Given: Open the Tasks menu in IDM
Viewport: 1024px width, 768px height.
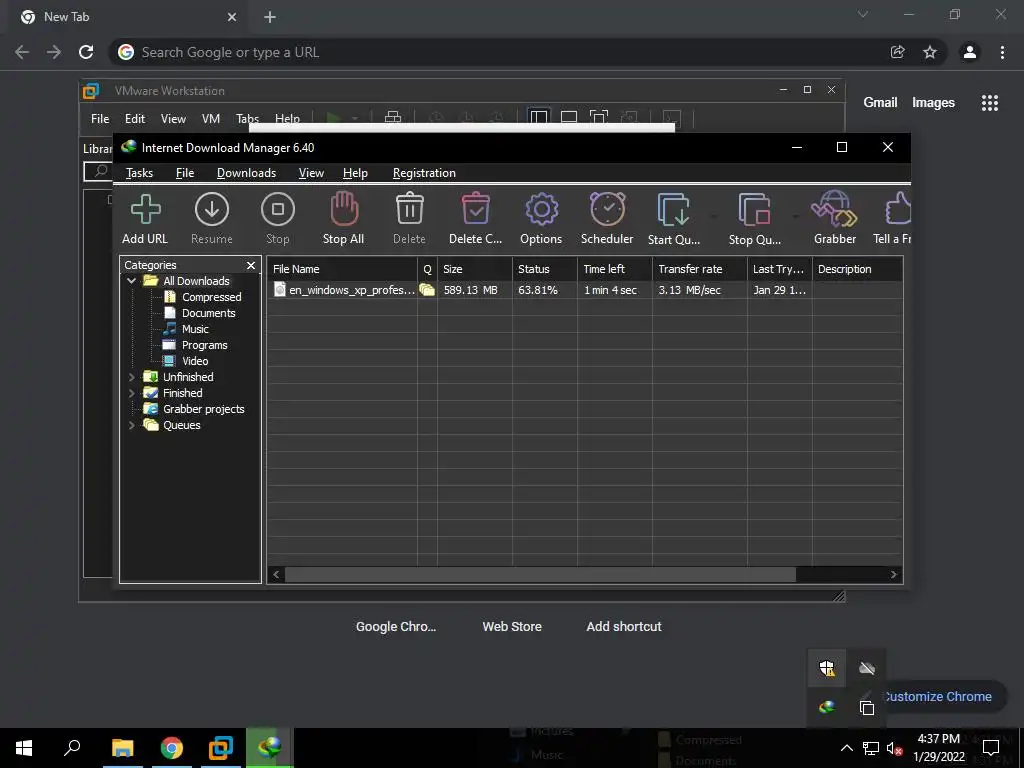Looking at the screenshot, I should coord(139,173).
